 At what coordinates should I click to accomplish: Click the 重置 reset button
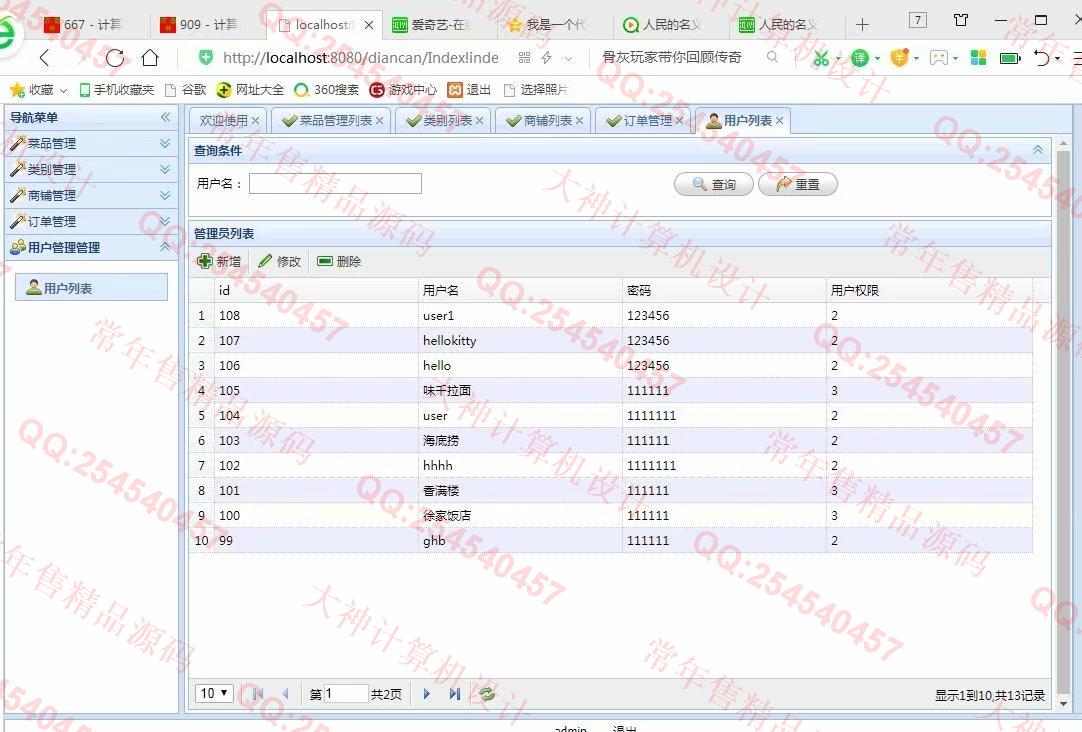click(x=798, y=184)
